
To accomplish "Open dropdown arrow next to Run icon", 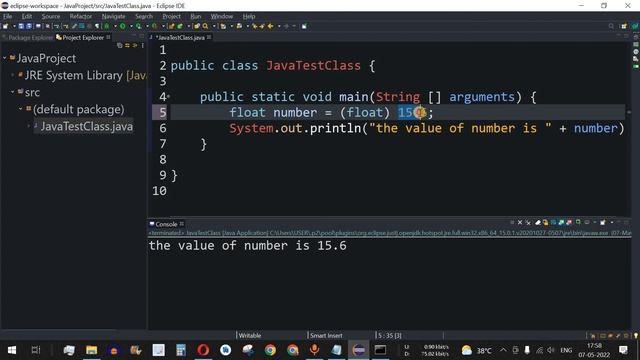I will (x=131, y=26).
